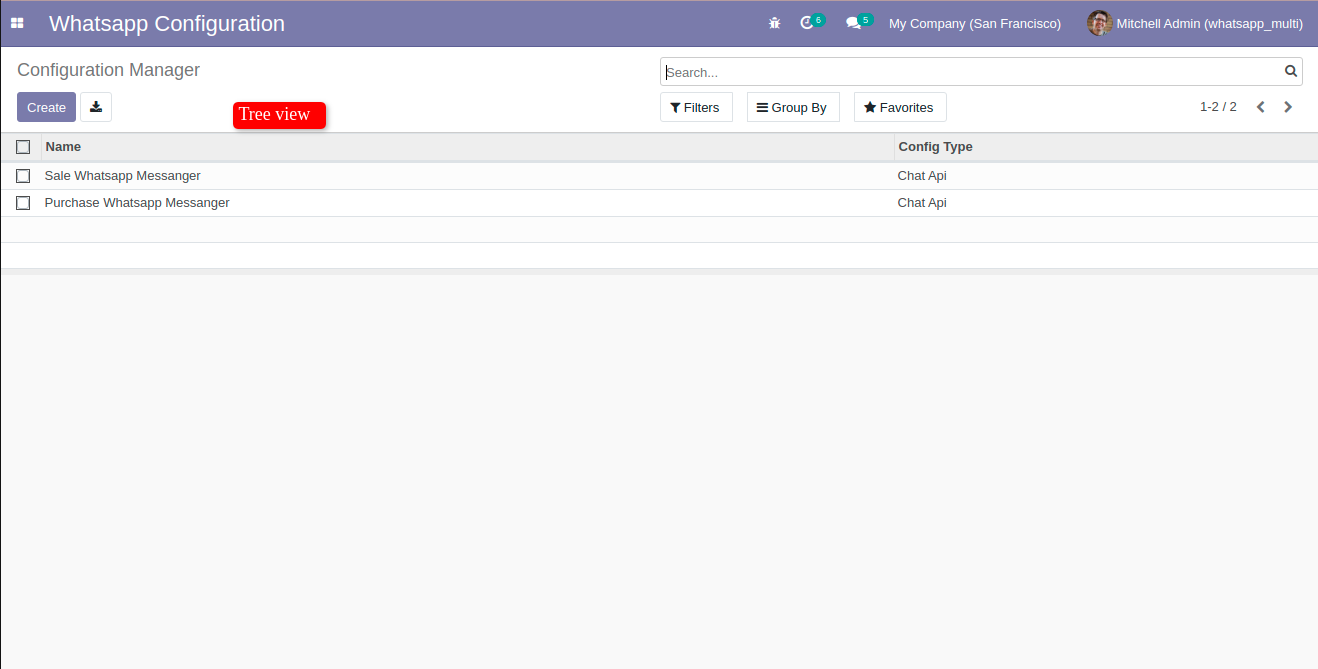Open the Sale Whatsapp Messanger record
The image size is (1318, 669).
[122, 176]
